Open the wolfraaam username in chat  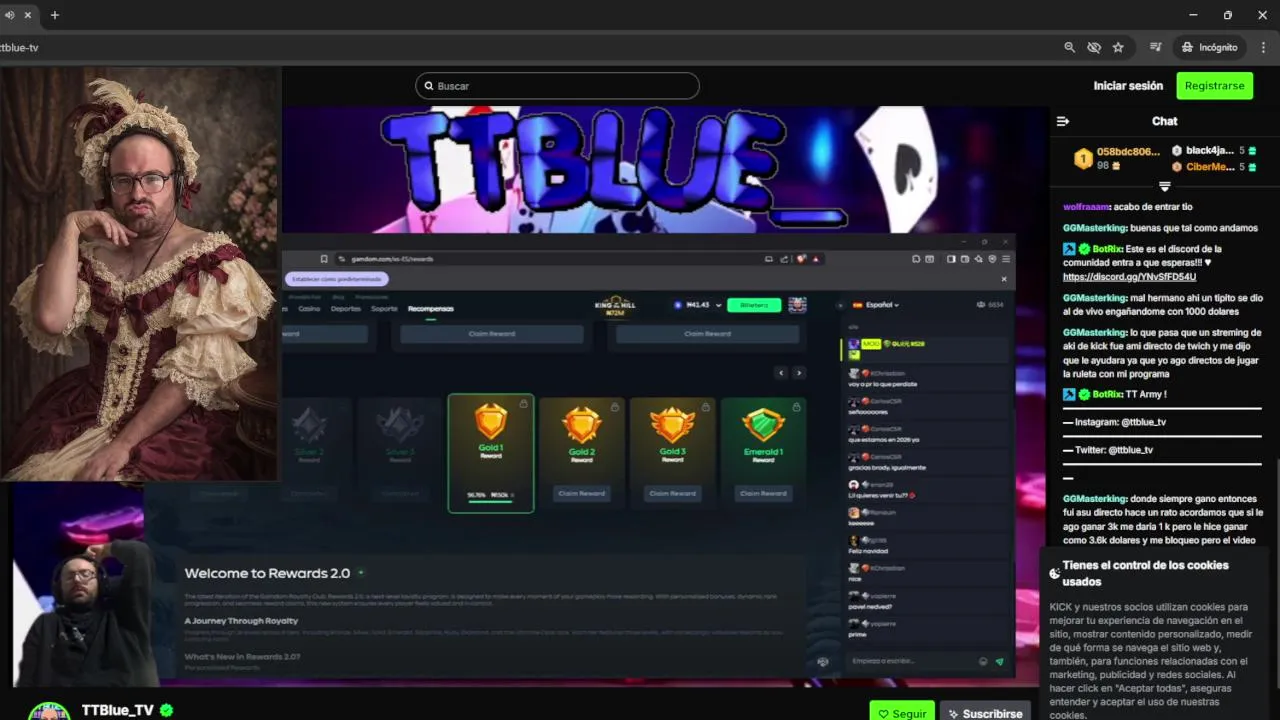(x=1086, y=207)
